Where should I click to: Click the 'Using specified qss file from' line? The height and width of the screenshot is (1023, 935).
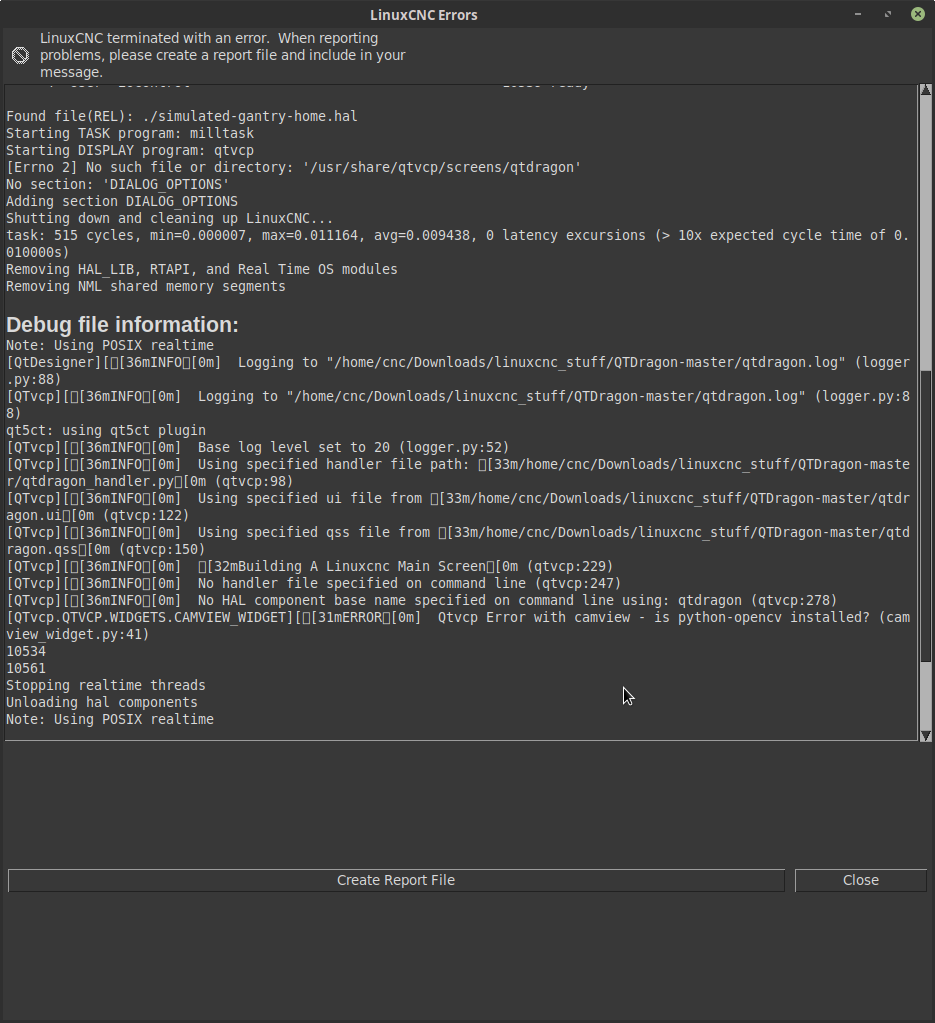[457, 540]
